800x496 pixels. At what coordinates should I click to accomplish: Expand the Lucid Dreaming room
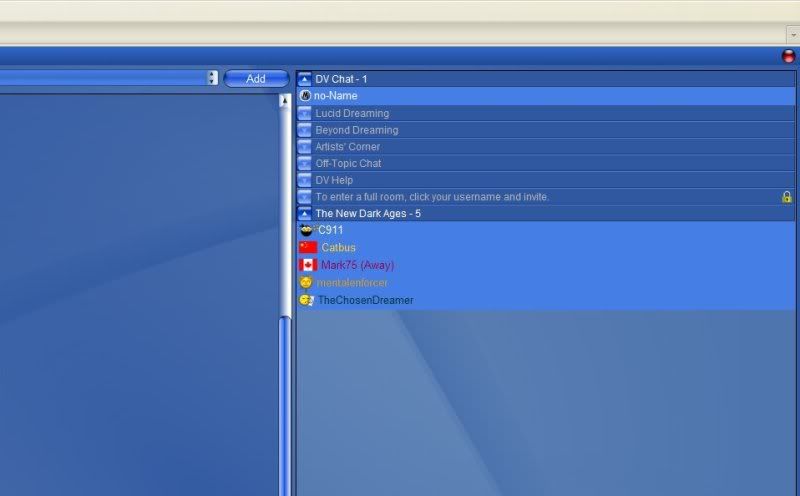pyautogui.click(x=305, y=113)
